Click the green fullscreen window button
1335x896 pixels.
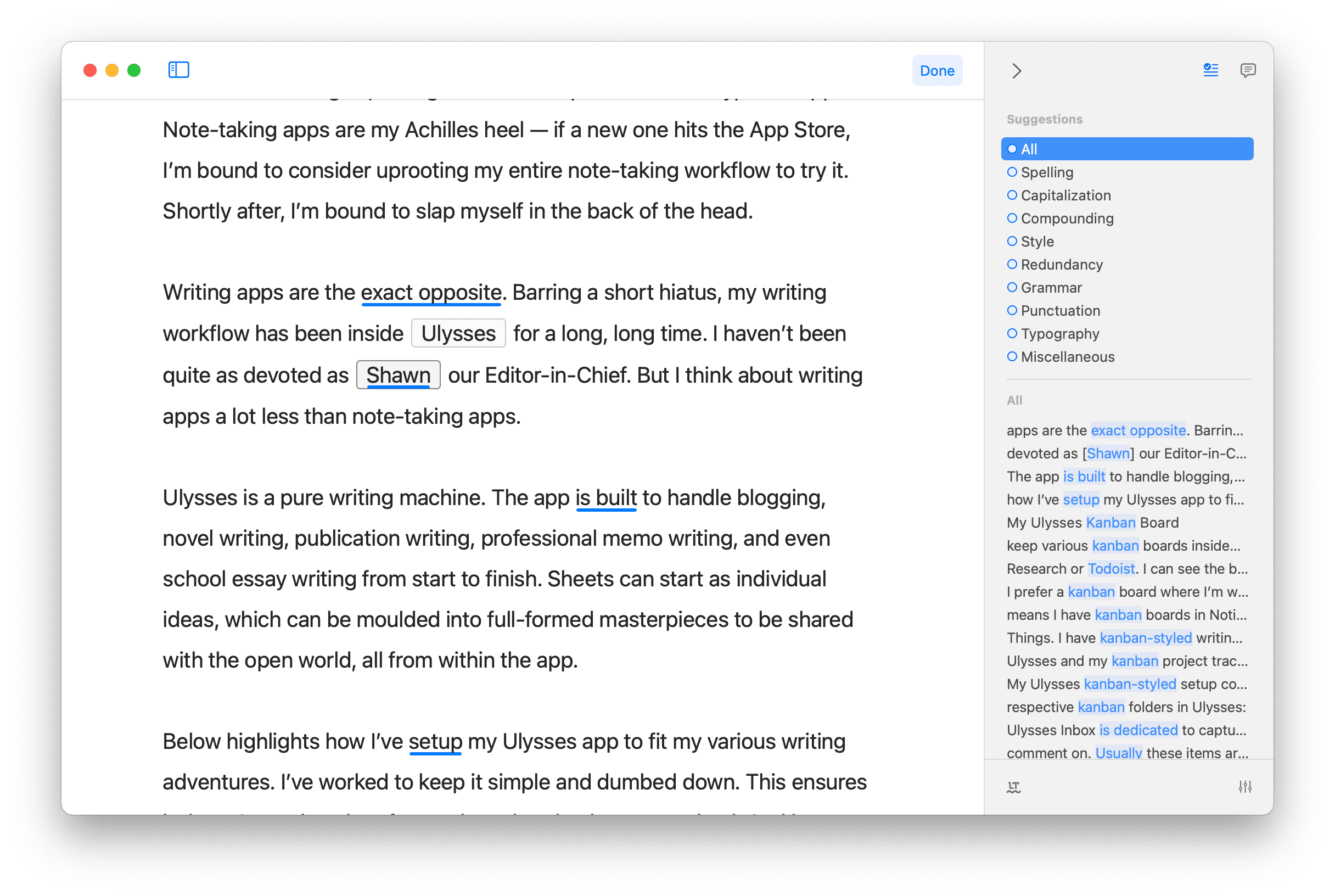click(134, 70)
